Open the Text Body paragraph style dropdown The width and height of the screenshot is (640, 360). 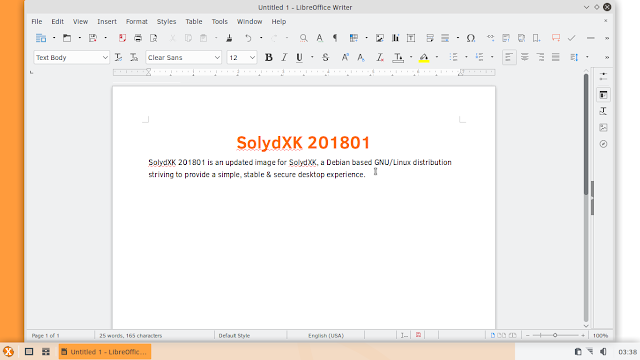(x=105, y=58)
